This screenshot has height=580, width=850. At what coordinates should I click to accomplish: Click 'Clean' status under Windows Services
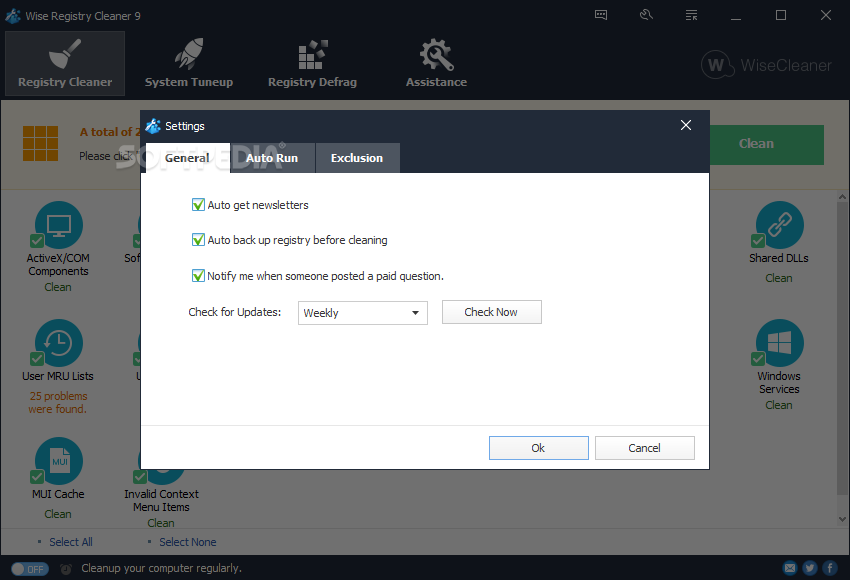(779, 405)
